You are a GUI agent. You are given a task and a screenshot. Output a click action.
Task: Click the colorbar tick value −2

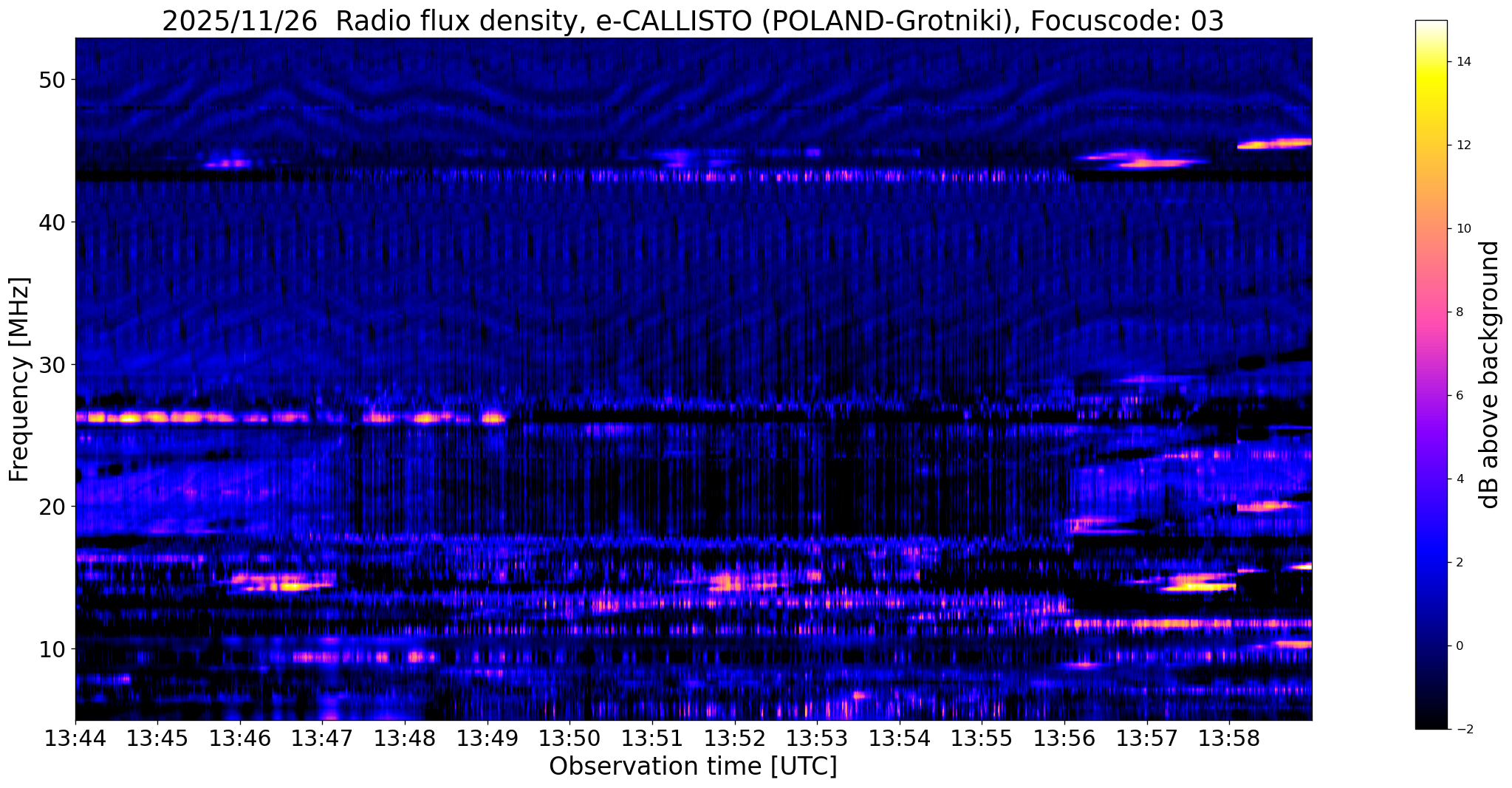[1463, 730]
